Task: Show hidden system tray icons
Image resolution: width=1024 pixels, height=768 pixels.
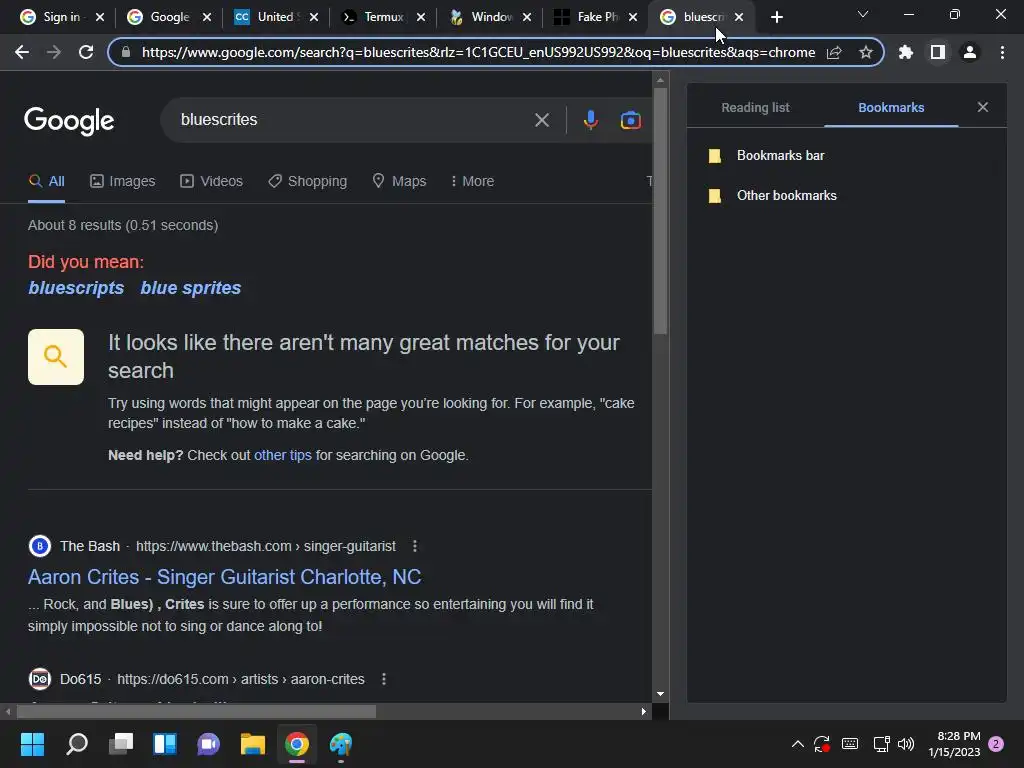Action: point(797,744)
